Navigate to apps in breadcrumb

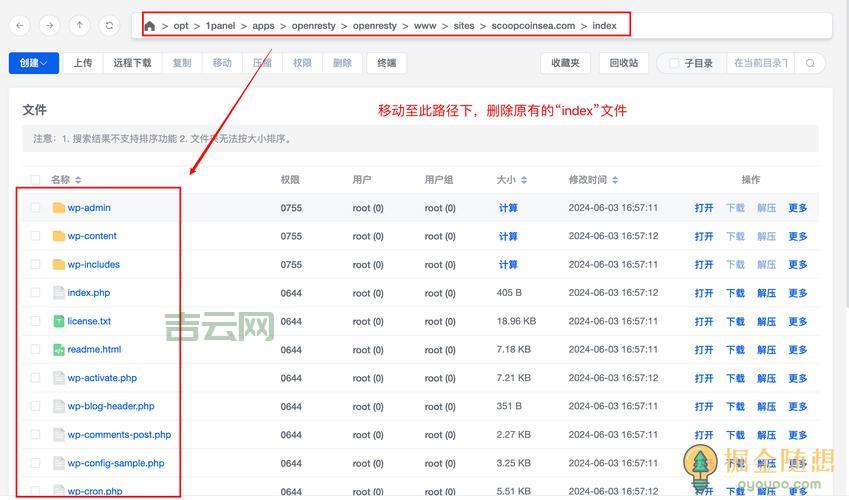click(263, 26)
